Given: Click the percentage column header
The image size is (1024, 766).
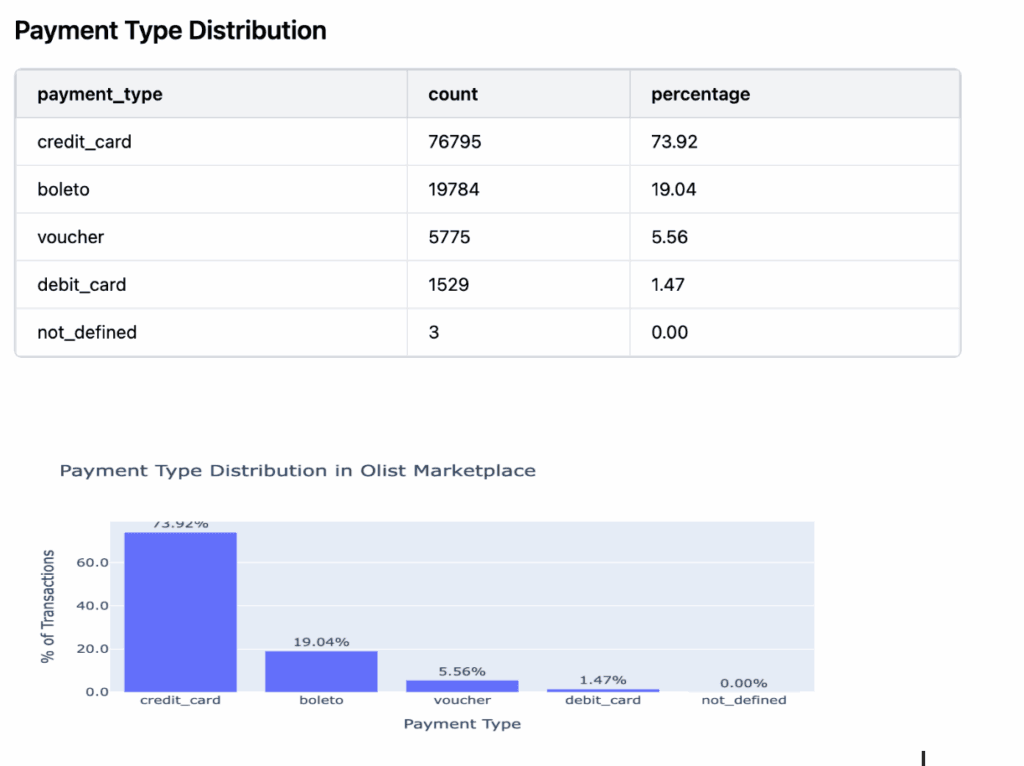Looking at the screenshot, I should (700, 94).
